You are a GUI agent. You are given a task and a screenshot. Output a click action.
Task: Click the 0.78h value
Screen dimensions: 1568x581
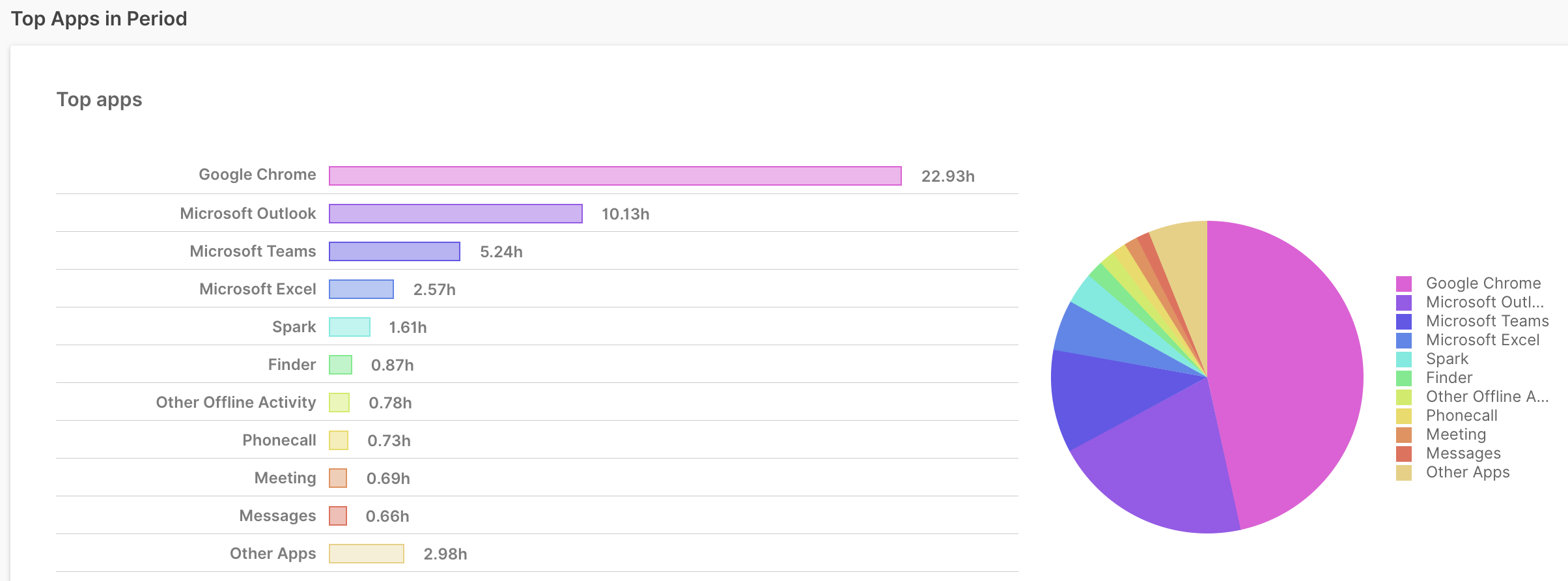tap(391, 403)
